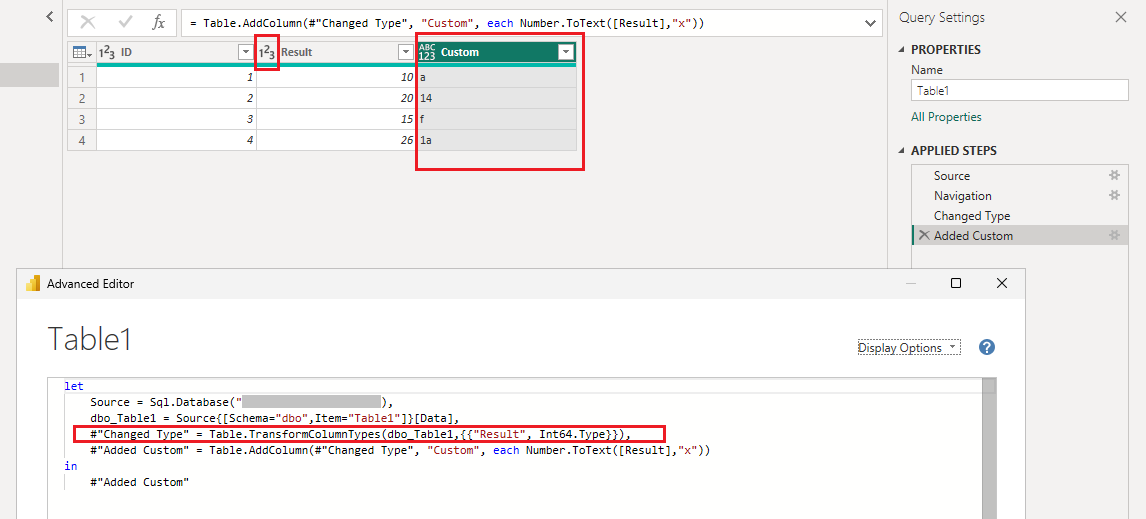Select the ID column header

(175, 53)
